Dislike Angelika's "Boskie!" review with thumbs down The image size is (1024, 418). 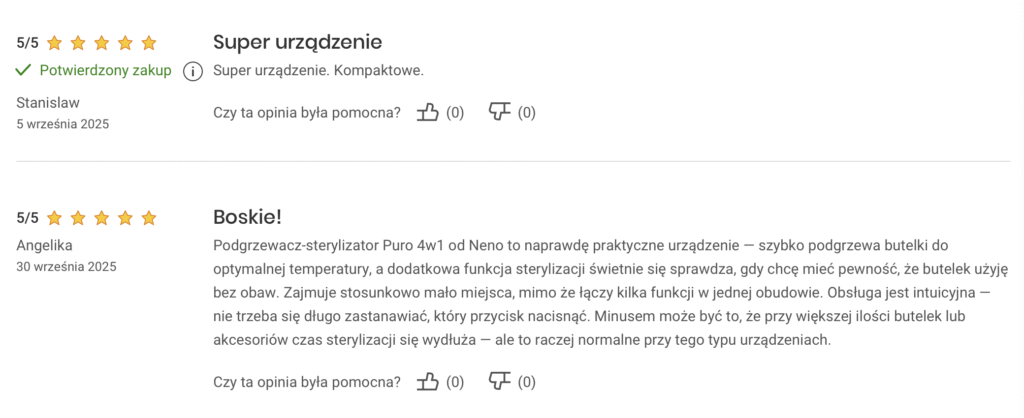[x=500, y=381]
